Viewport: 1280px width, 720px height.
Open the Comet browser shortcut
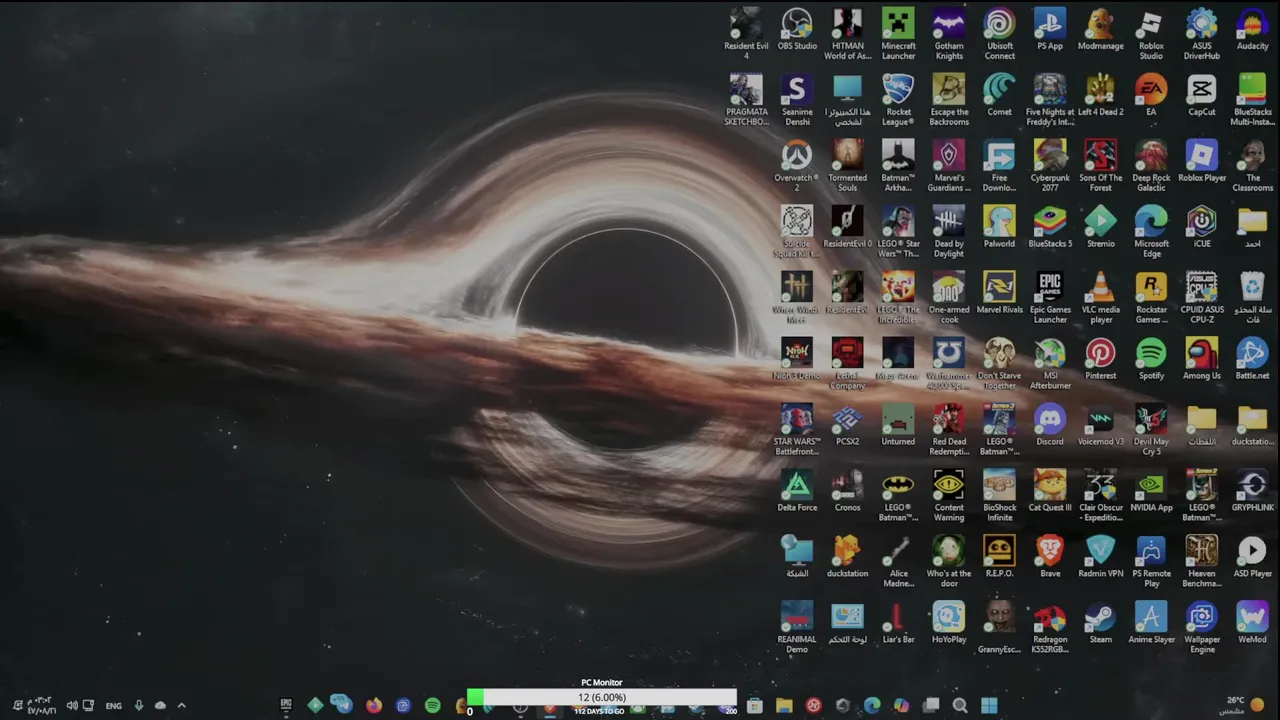[999, 95]
